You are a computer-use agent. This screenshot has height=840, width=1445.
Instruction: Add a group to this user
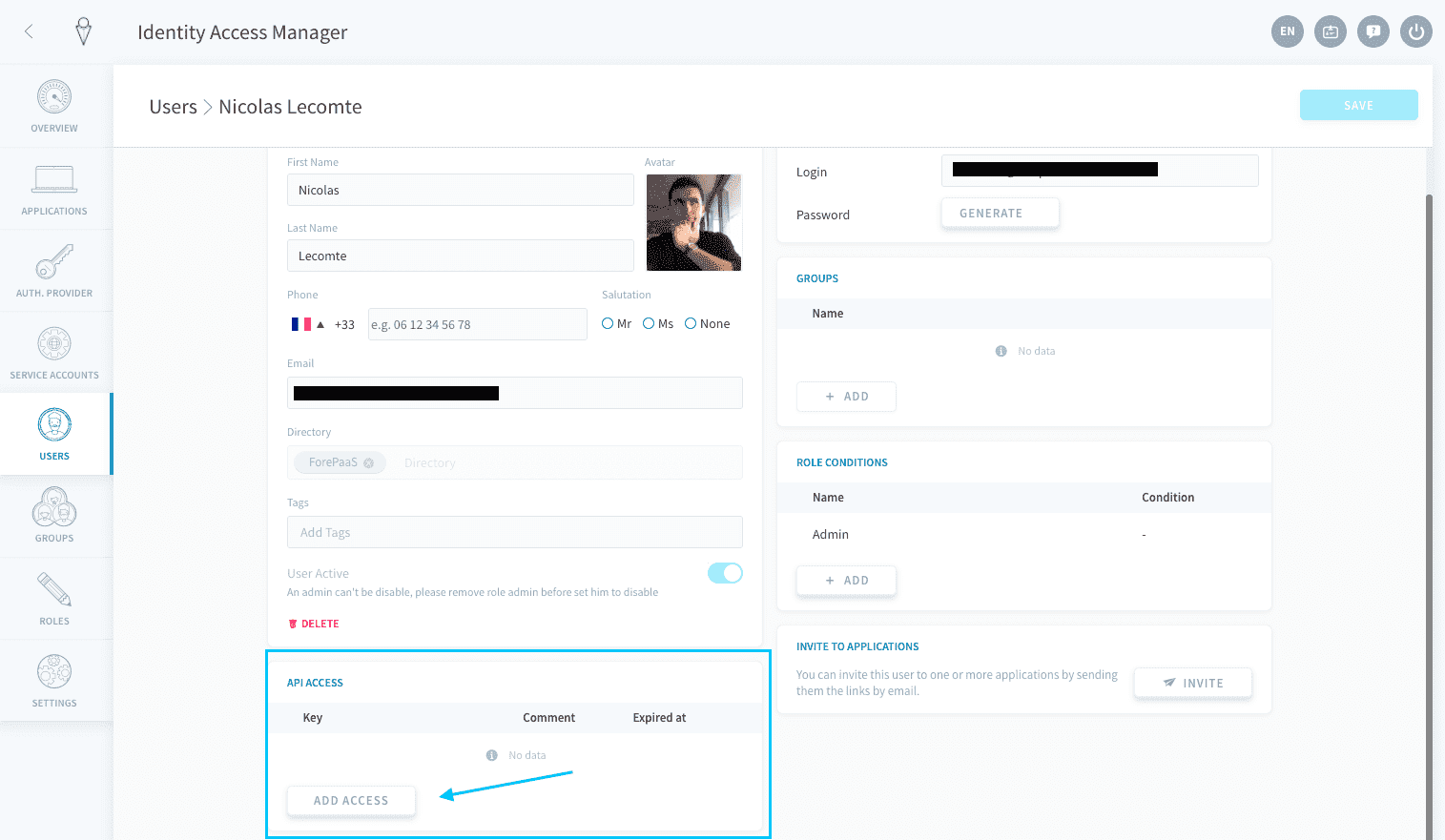point(846,397)
